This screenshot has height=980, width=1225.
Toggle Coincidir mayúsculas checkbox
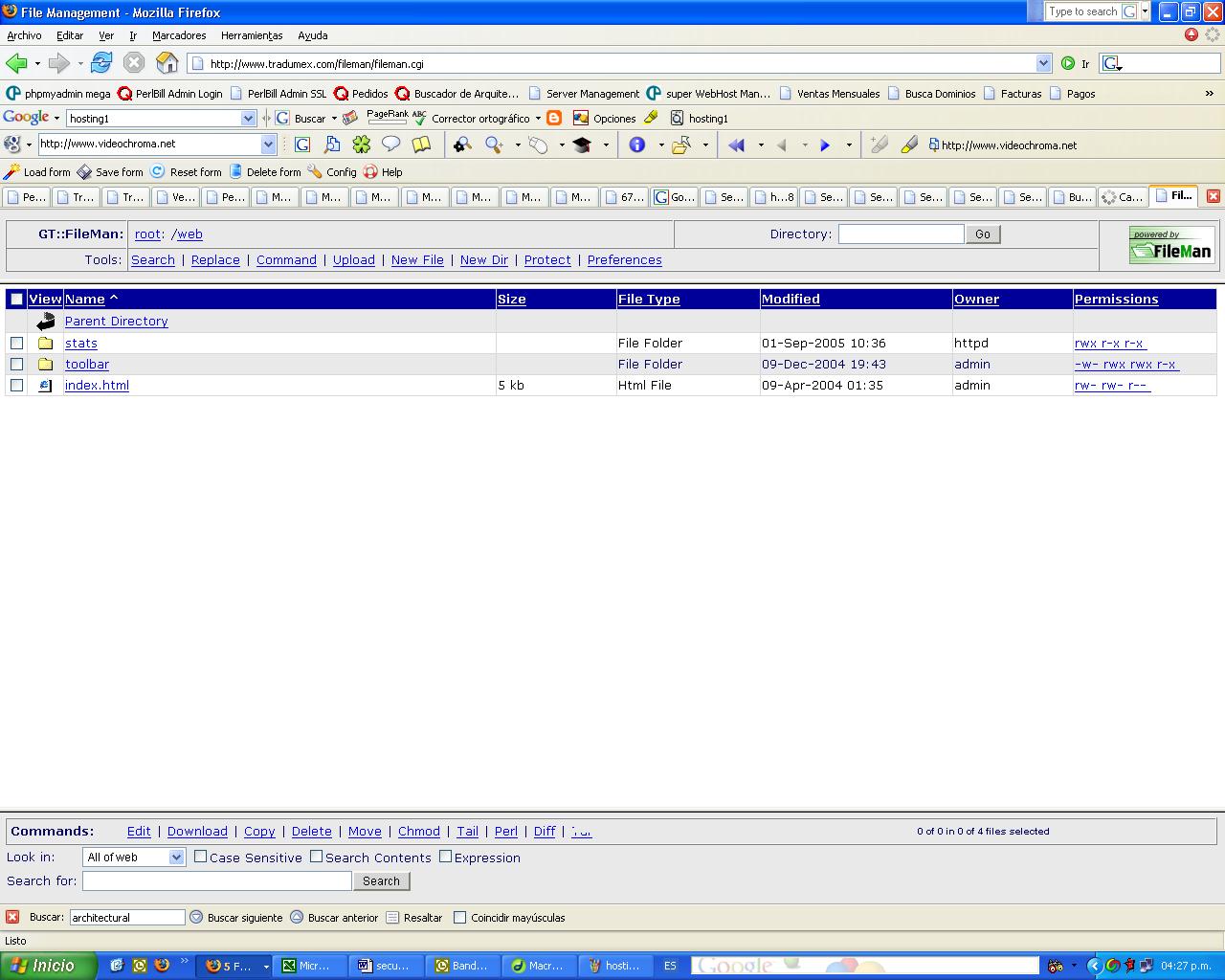[460, 918]
